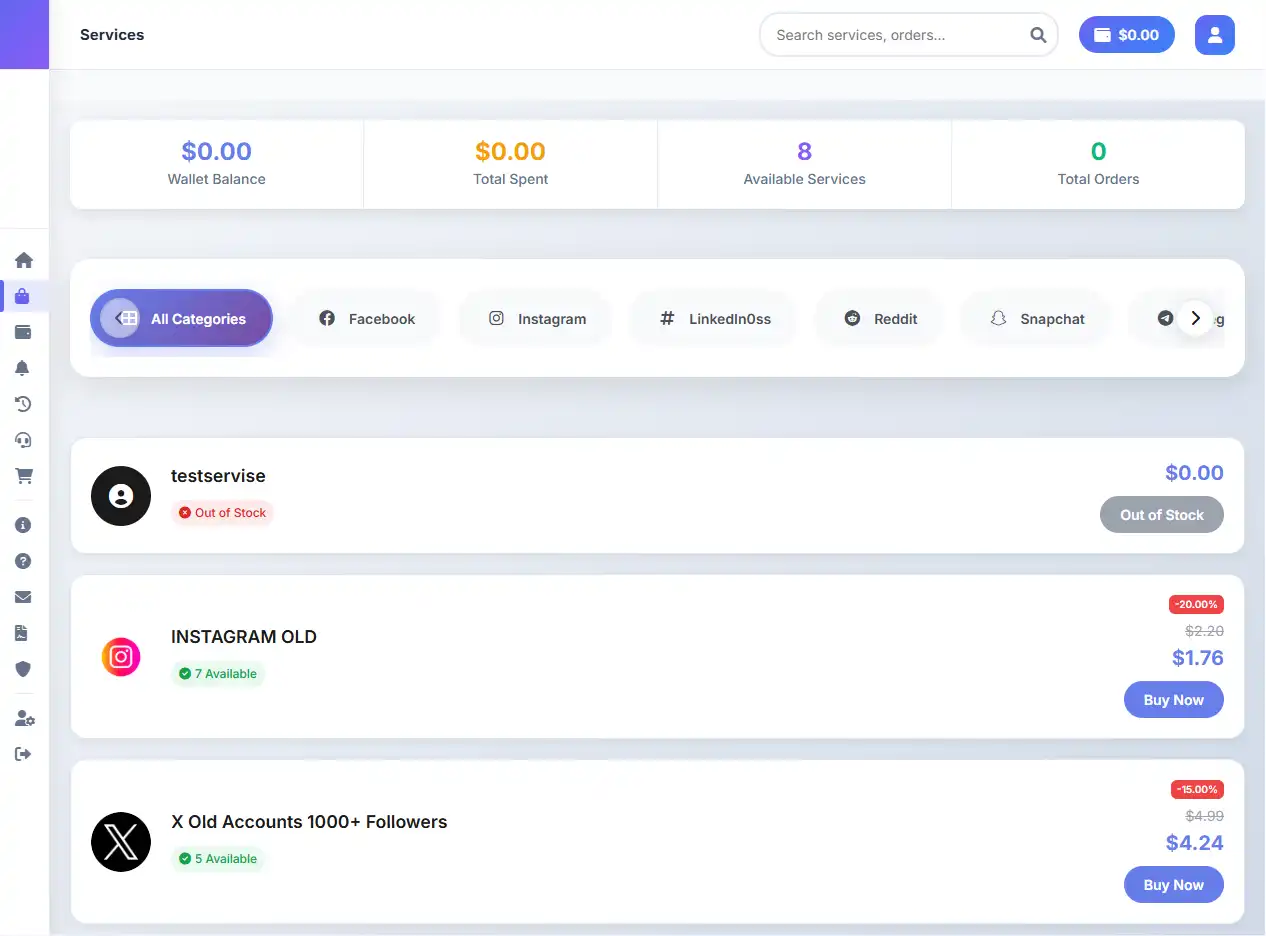
Task: Buy Now for INSTAGRAM OLD service
Action: click(x=1173, y=700)
